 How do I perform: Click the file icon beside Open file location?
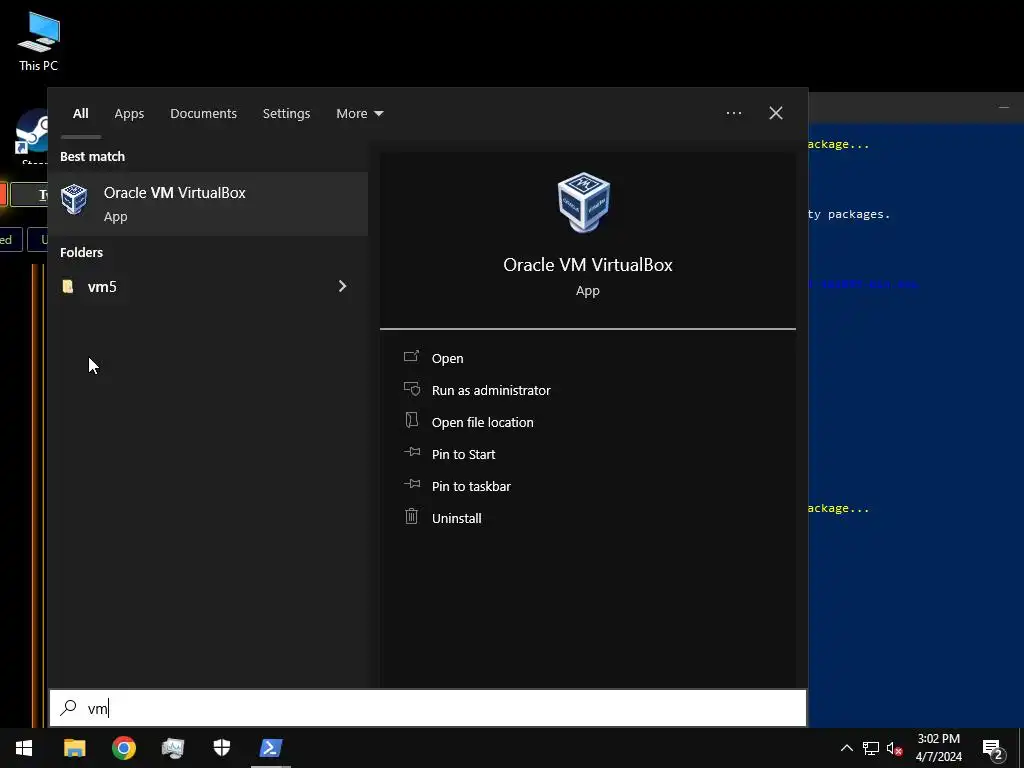click(411, 420)
